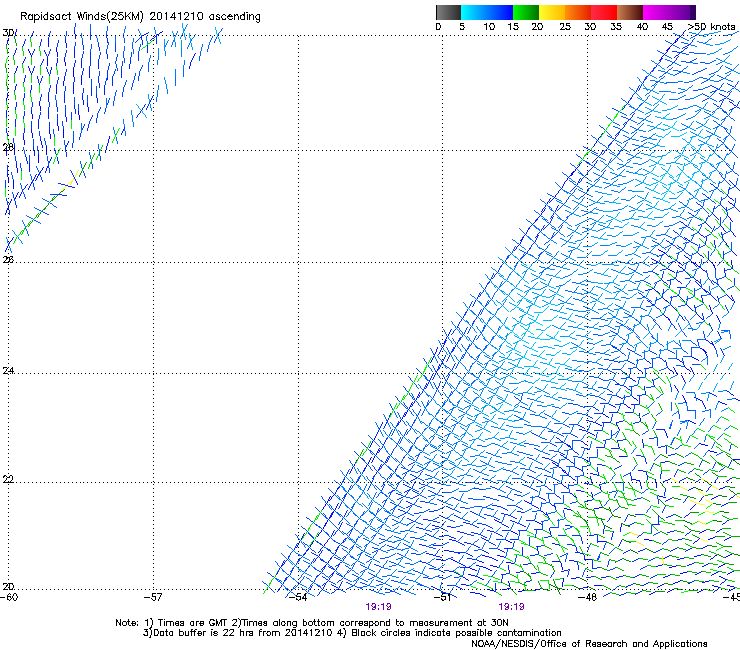The height and width of the screenshot is (650, 740).
Task: Click the 'Rapidscat Winds(25KM)' title text
Action: click(x=82, y=17)
